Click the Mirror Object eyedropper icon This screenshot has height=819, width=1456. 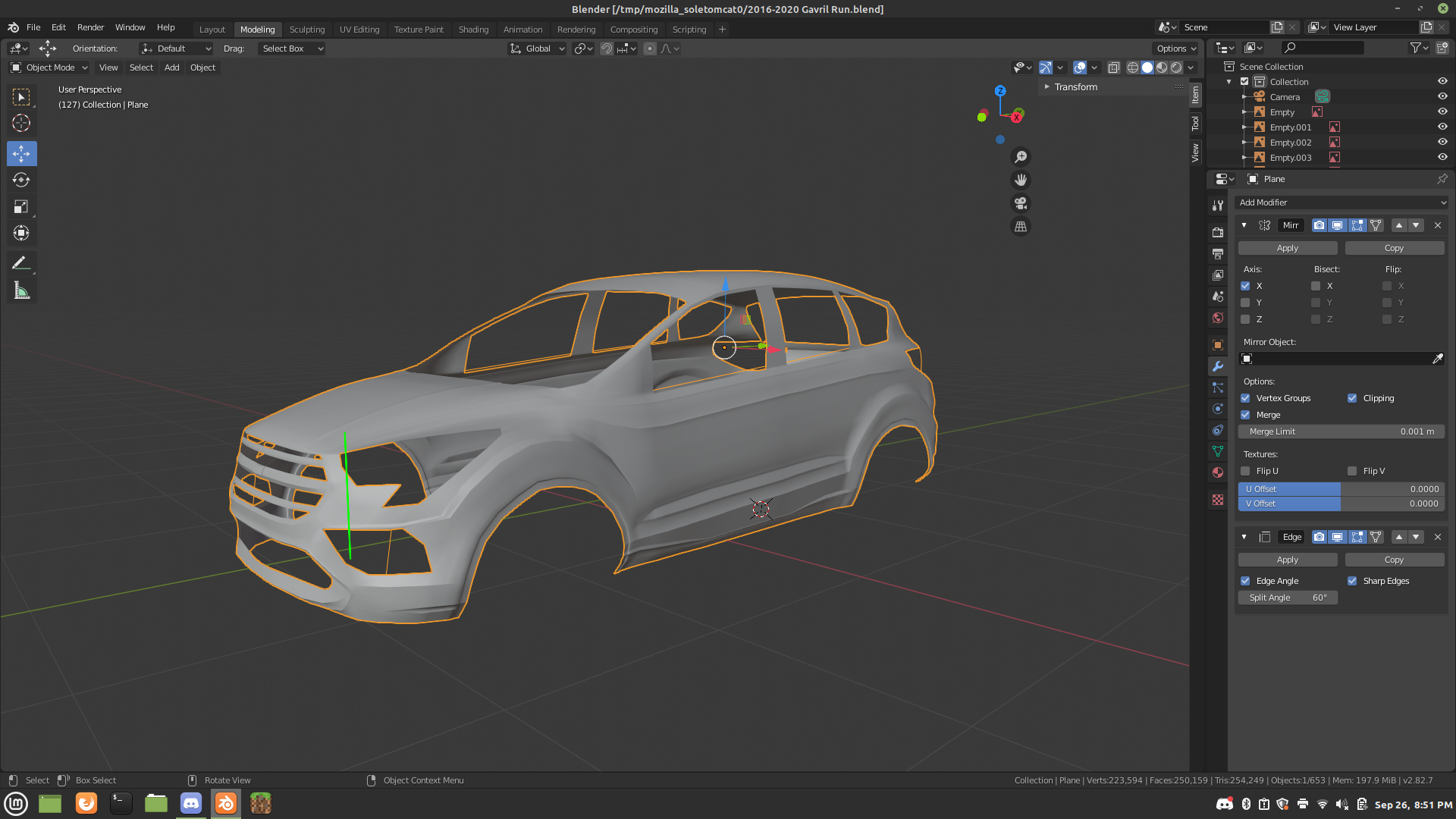pos(1438,359)
